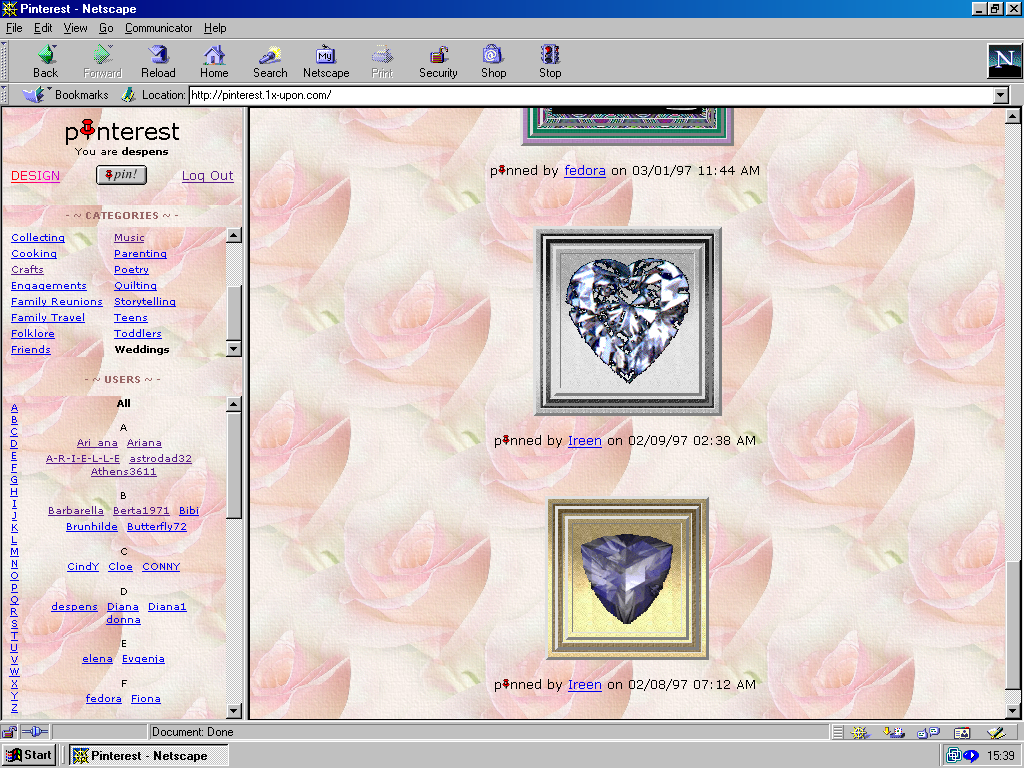Open the Windows Start button
1024x768 pixels.
[x=29, y=755]
